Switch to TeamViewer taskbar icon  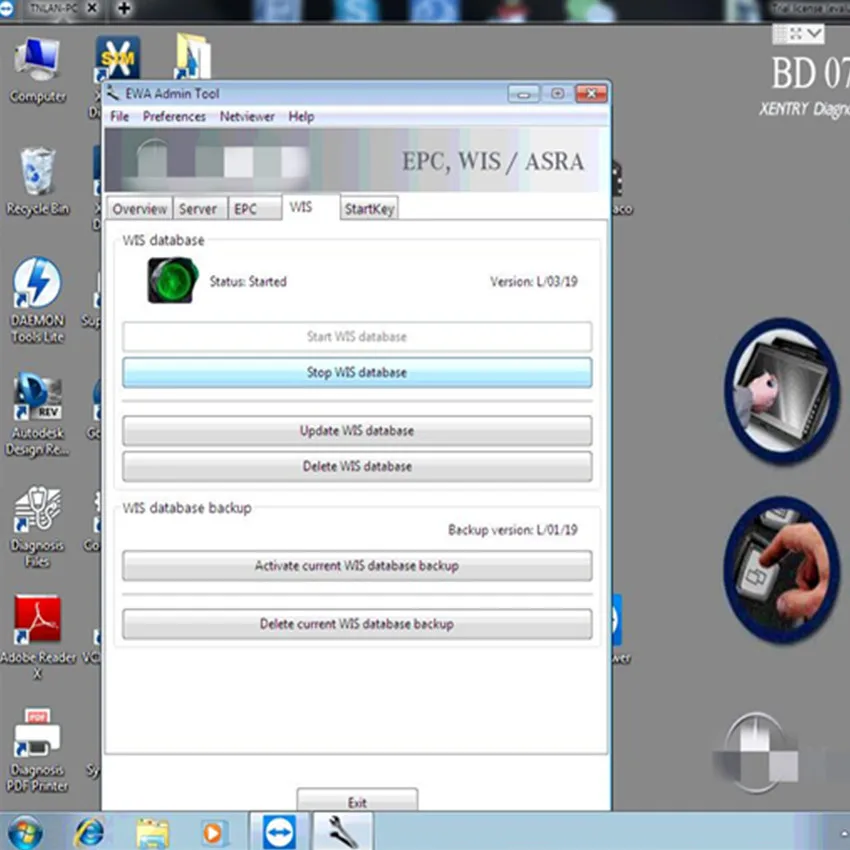click(280, 832)
